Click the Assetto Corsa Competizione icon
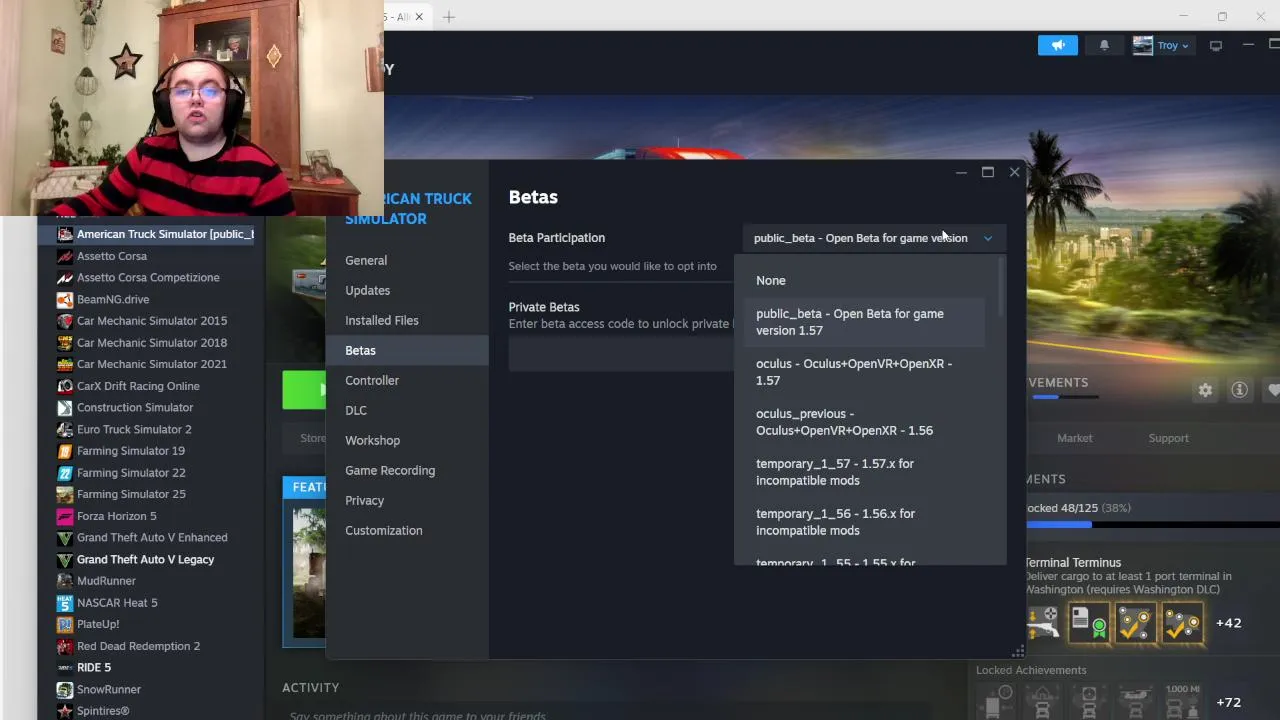Screen dimensions: 1280x720 point(65,277)
